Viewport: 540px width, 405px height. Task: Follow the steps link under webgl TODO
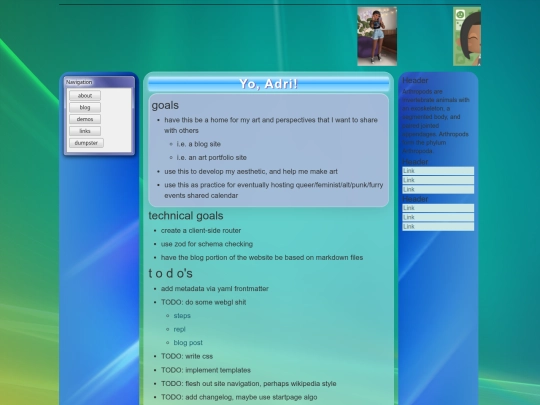point(182,315)
